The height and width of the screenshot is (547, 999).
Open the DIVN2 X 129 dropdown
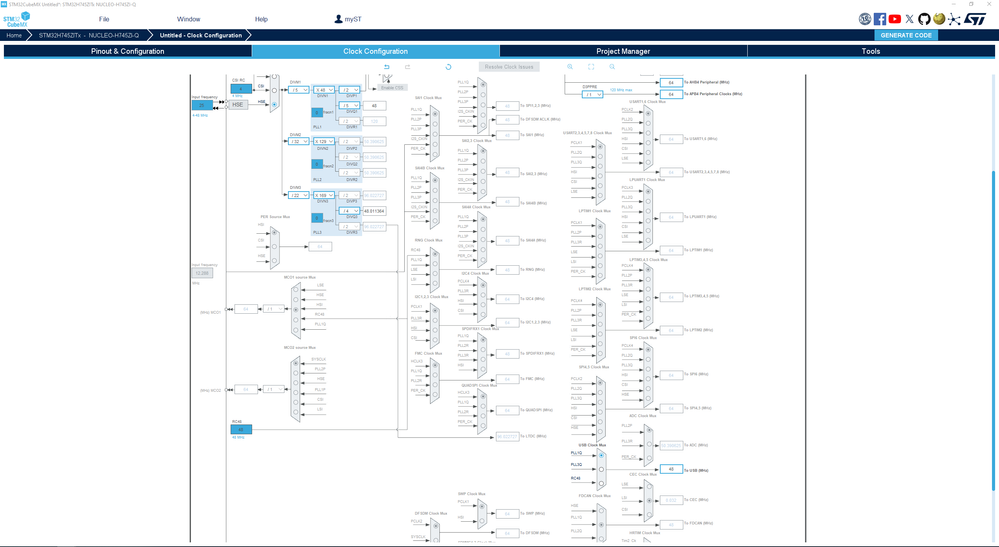324,141
